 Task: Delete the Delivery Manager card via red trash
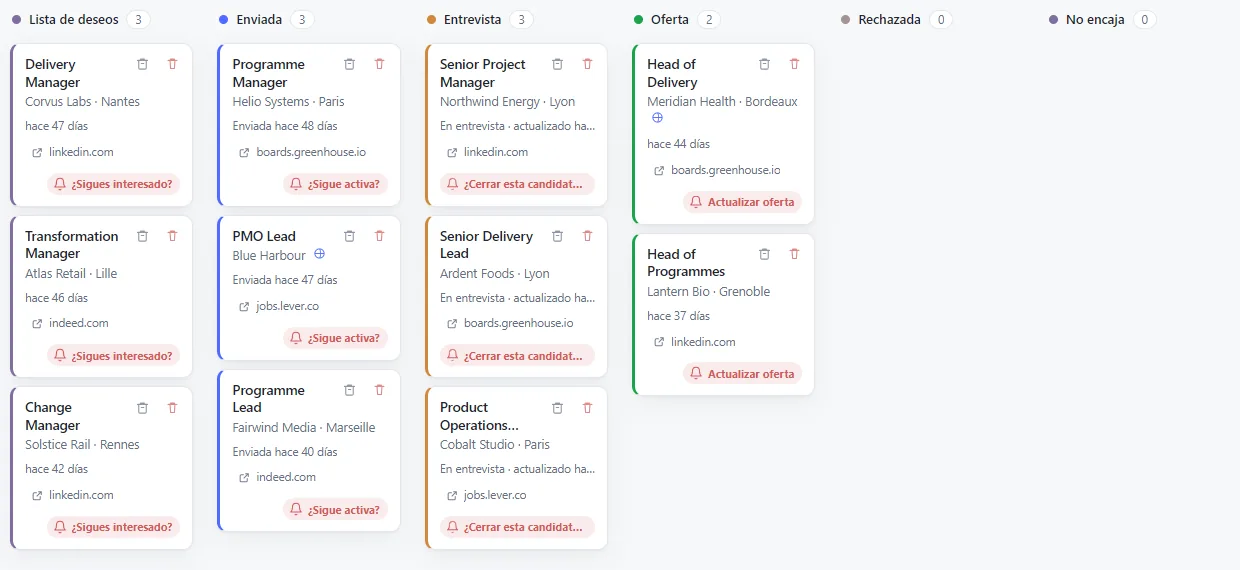point(172,64)
